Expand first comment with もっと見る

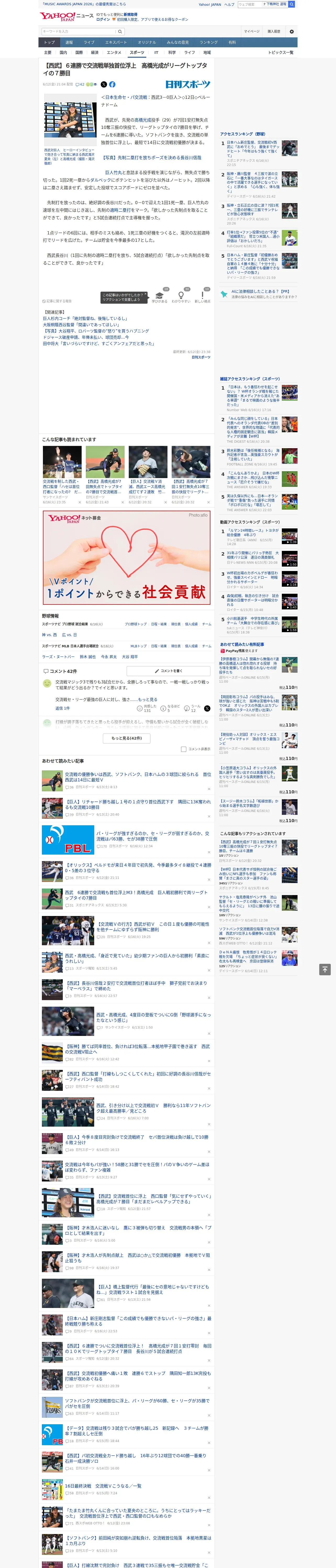pyautogui.click(x=148, y=699)
